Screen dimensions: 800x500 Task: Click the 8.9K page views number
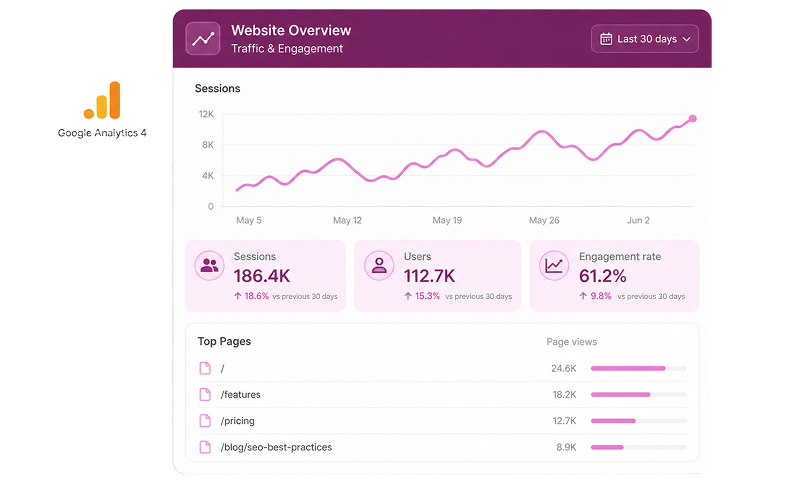click(566, 447)
